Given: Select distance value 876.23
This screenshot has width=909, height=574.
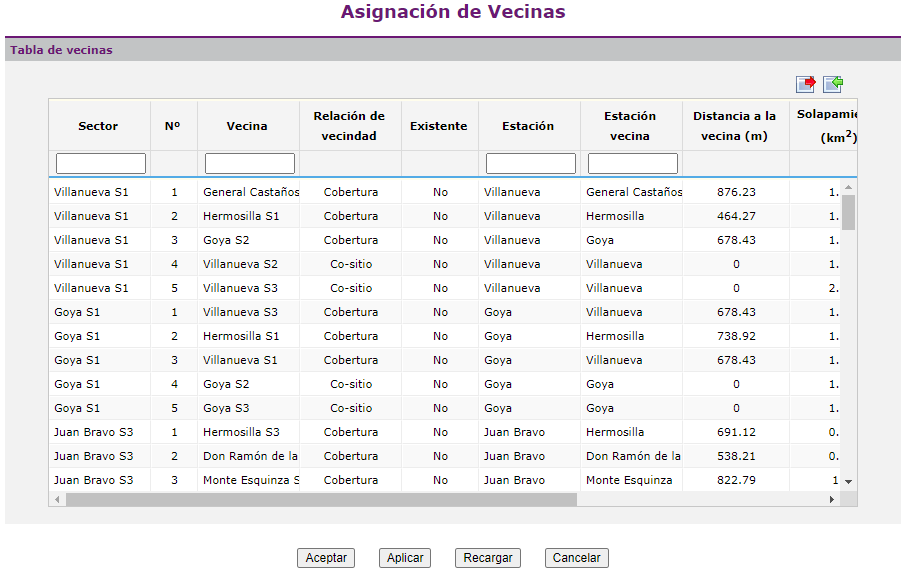Looking at the screenshot, I should tap(736, 192).
